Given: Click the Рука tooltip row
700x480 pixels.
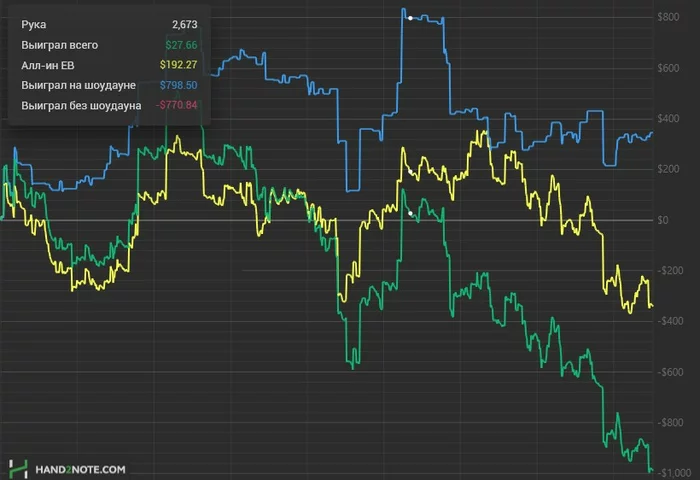Looking at the screenshot, I should 109,25.
